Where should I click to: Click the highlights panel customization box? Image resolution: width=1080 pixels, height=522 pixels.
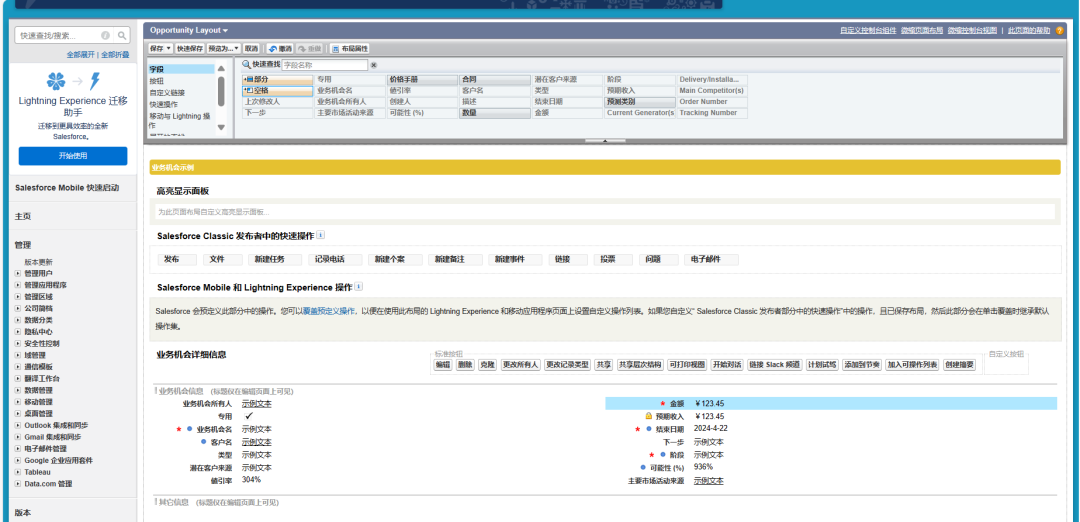603,212
